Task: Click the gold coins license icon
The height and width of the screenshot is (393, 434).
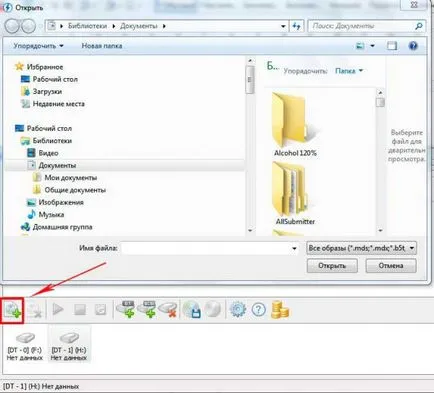Action: pos(280,310)
